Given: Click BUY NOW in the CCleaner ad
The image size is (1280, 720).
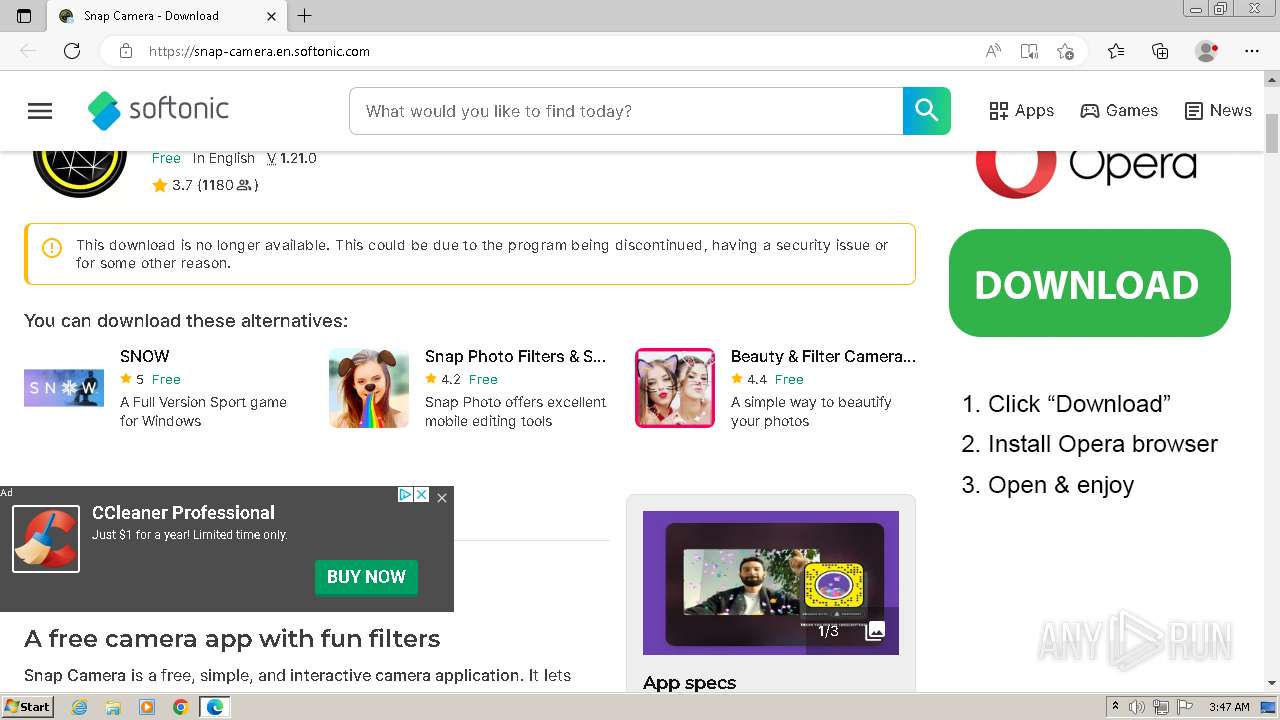Looking at the screenshot, I should point(366,577).
